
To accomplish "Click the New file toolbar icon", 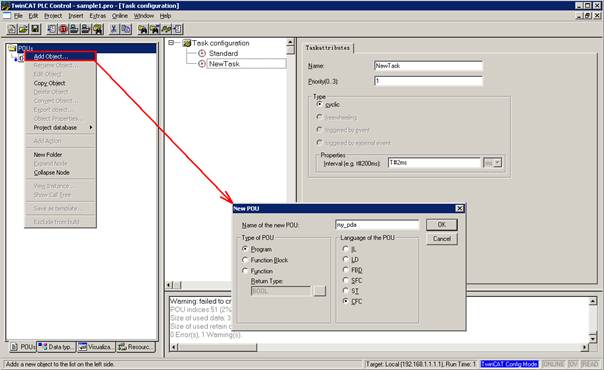I will coord(12,29).
